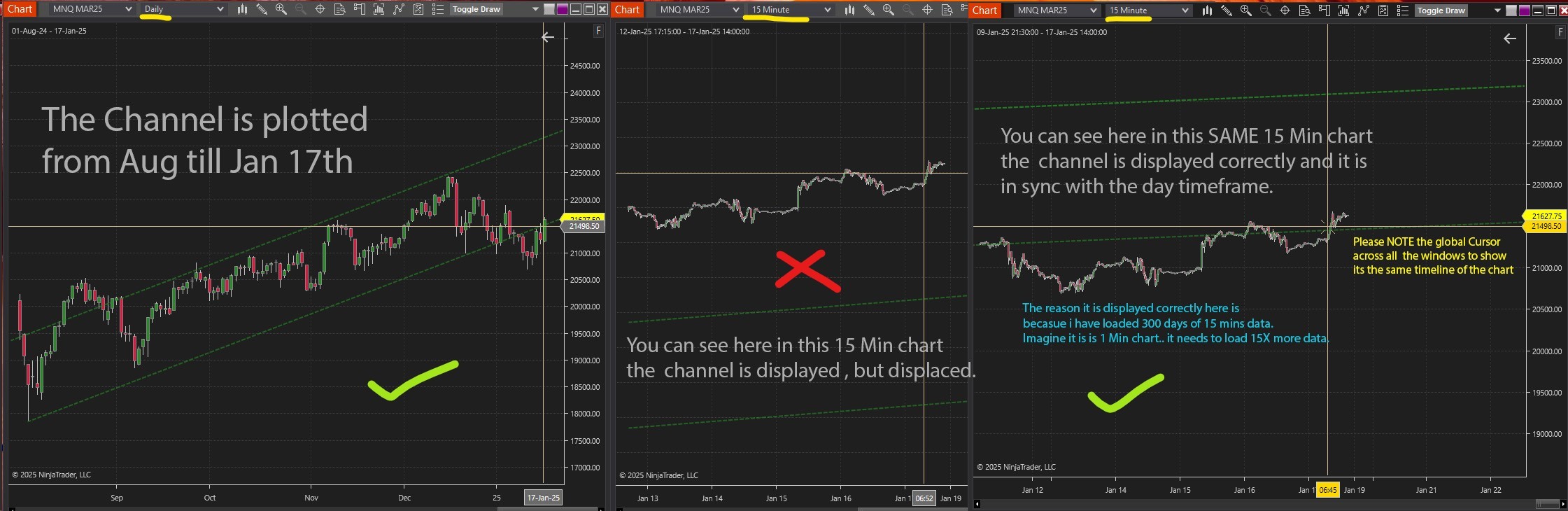Zoom out on the right 15 Minute chart
Image resolution: width=1568 pixels, height=511 pixels.
(1266, 10)
